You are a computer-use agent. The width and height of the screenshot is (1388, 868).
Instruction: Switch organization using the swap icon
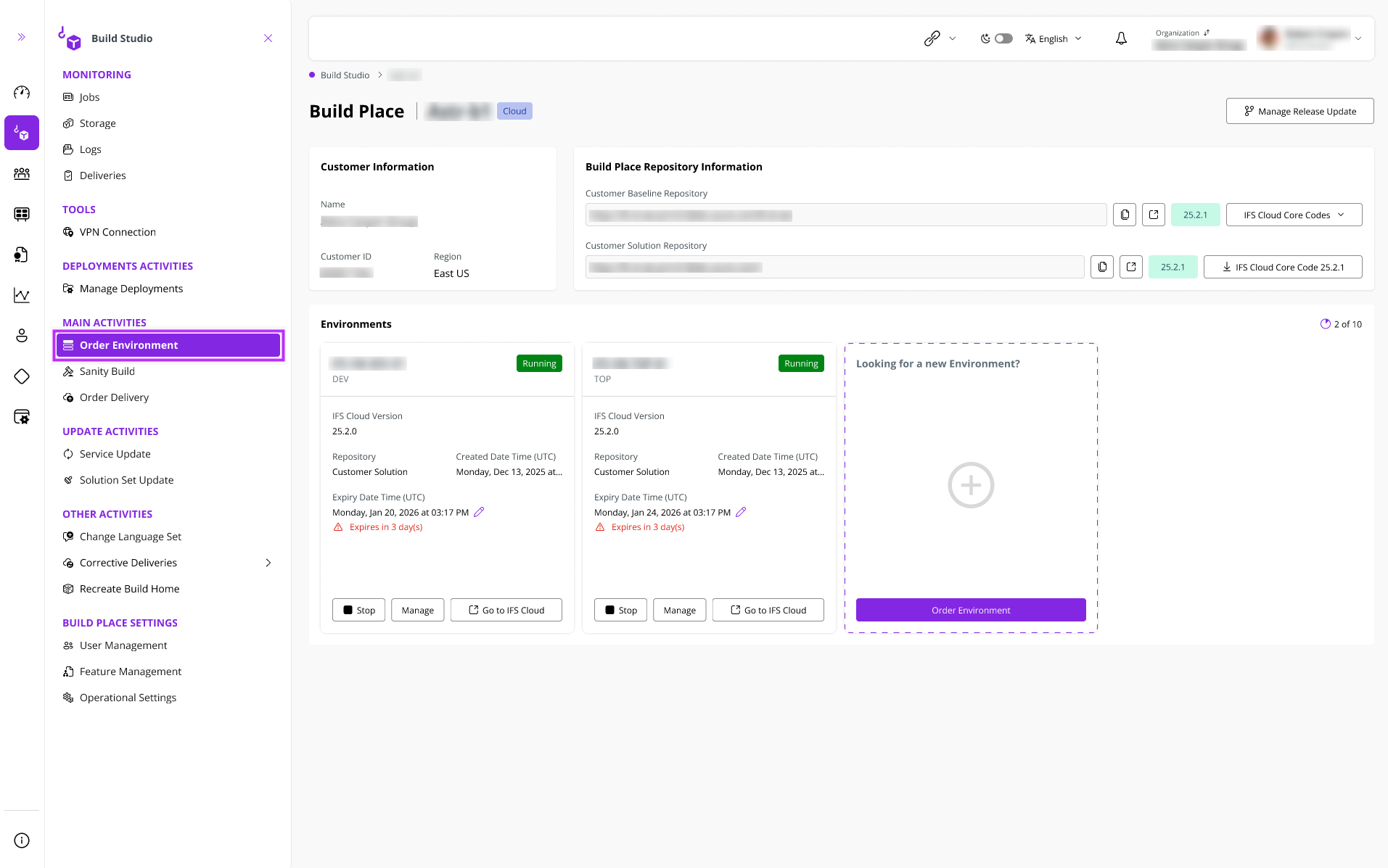coord(1207,33)
